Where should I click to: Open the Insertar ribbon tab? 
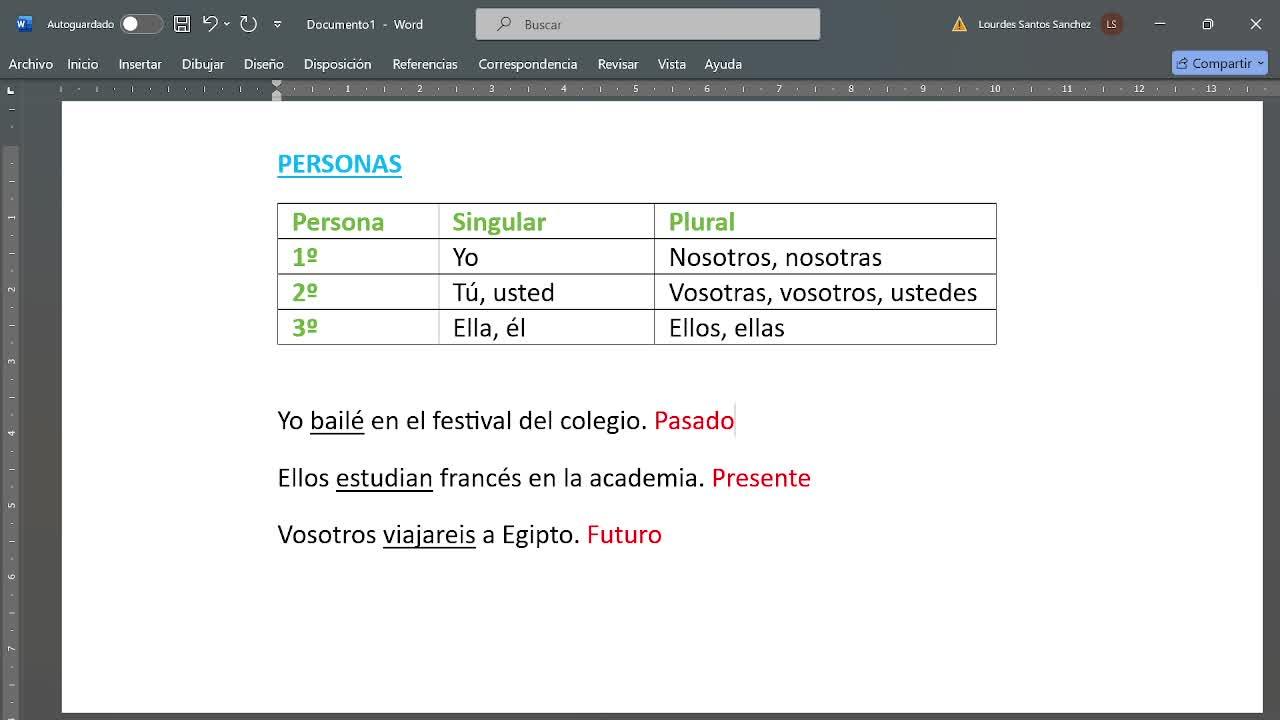pyautogui.click(x=140, y=64)
